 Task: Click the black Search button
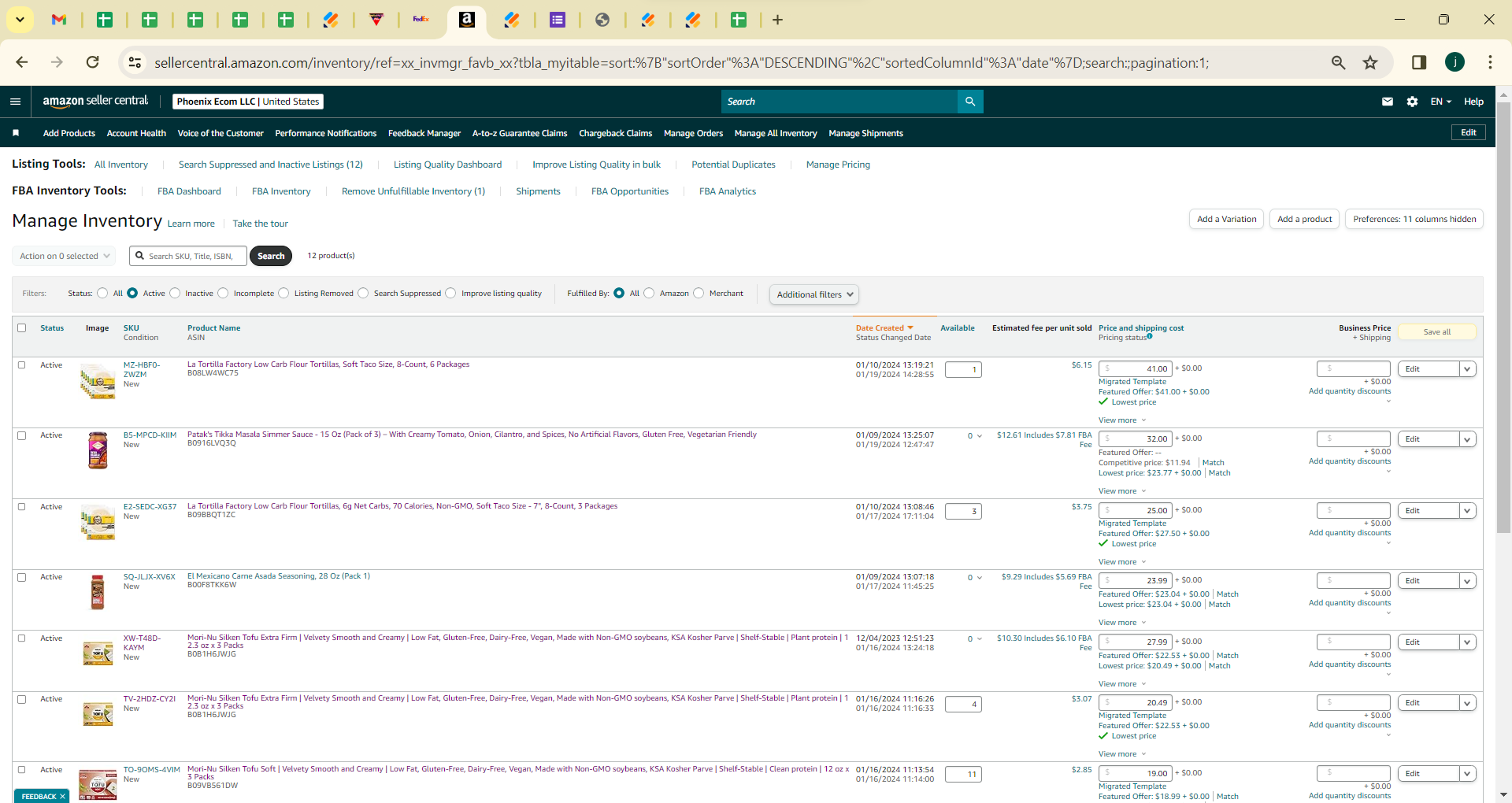(271, 256)
